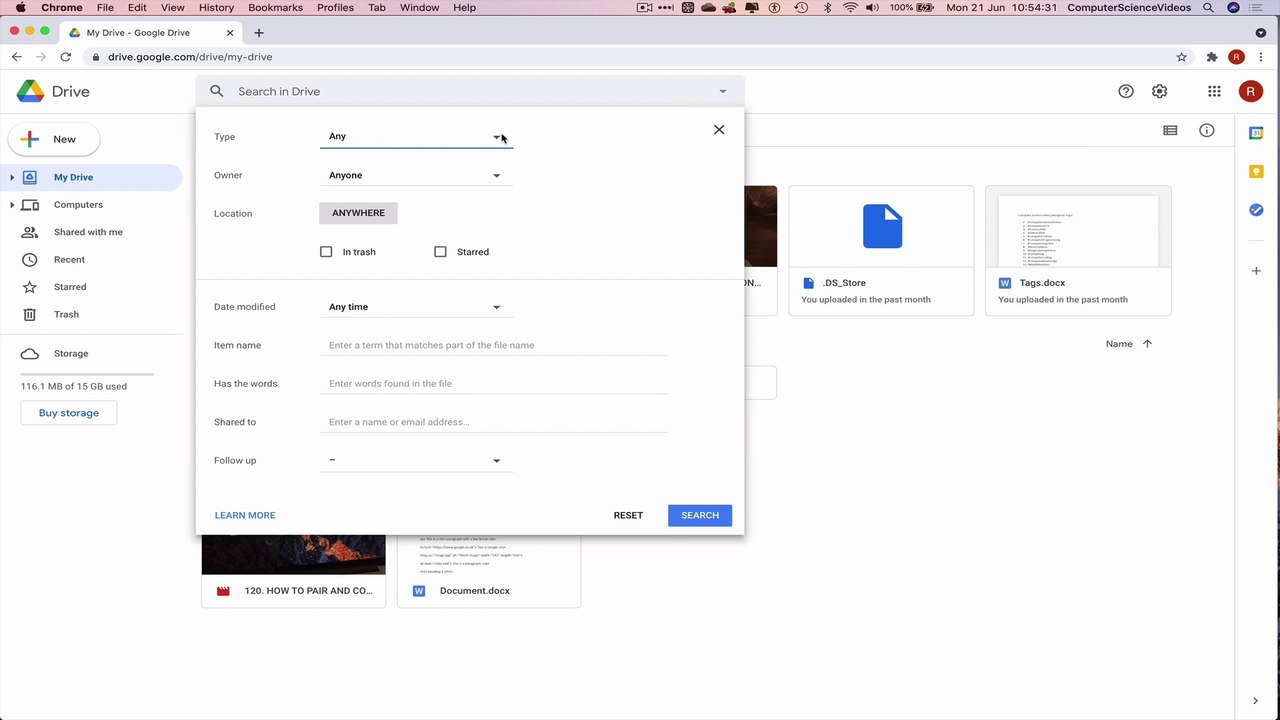Click the Item name input field
Image resolution: width=1280 pixels, height=720 pixels.
click(493, 345)
